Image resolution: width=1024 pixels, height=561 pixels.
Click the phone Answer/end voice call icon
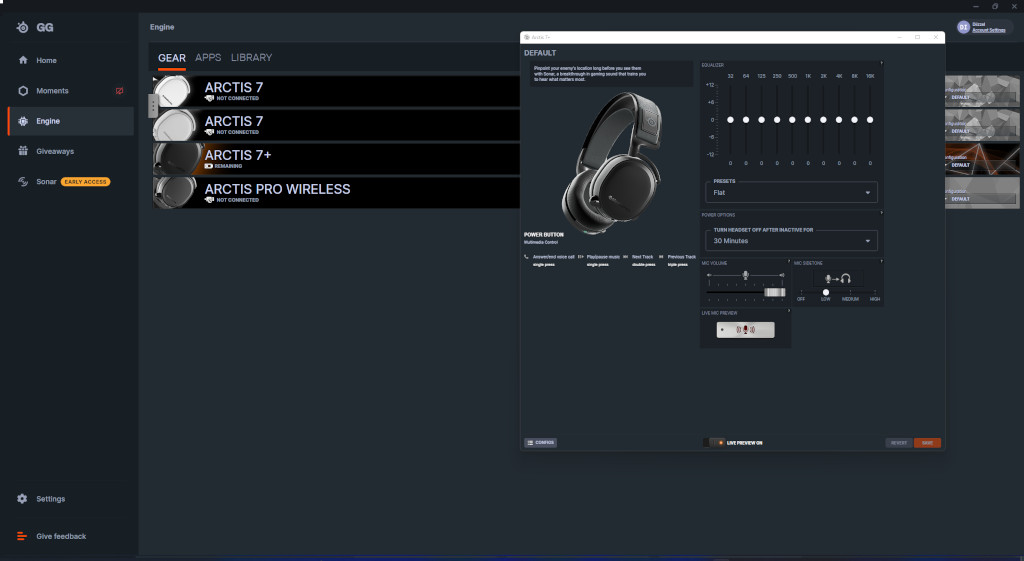[x=526, y=257]
